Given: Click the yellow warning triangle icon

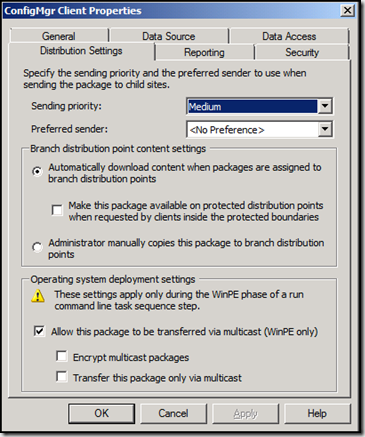Looking at the screenshot, I should pyautogui.click(x=38, y=296).
